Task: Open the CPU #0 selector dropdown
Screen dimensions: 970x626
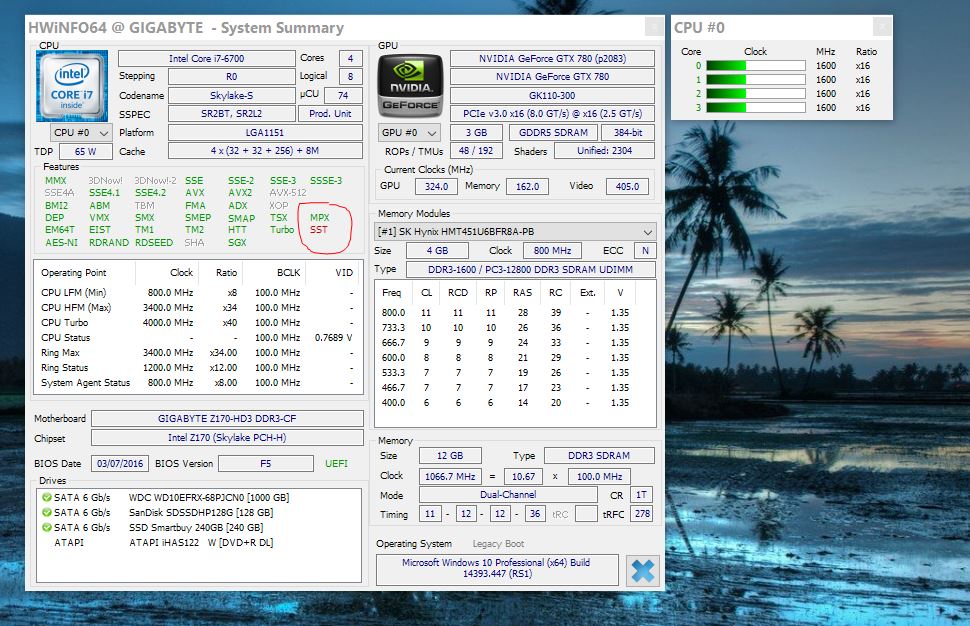Action: coord(81,132)
